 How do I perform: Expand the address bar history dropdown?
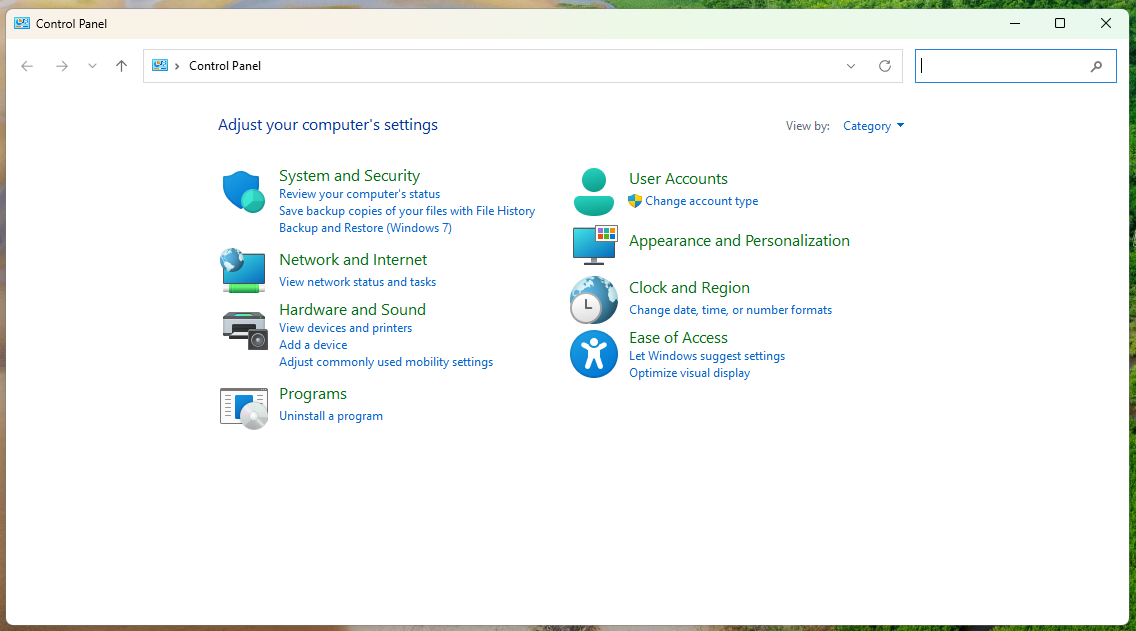point(851,66)
